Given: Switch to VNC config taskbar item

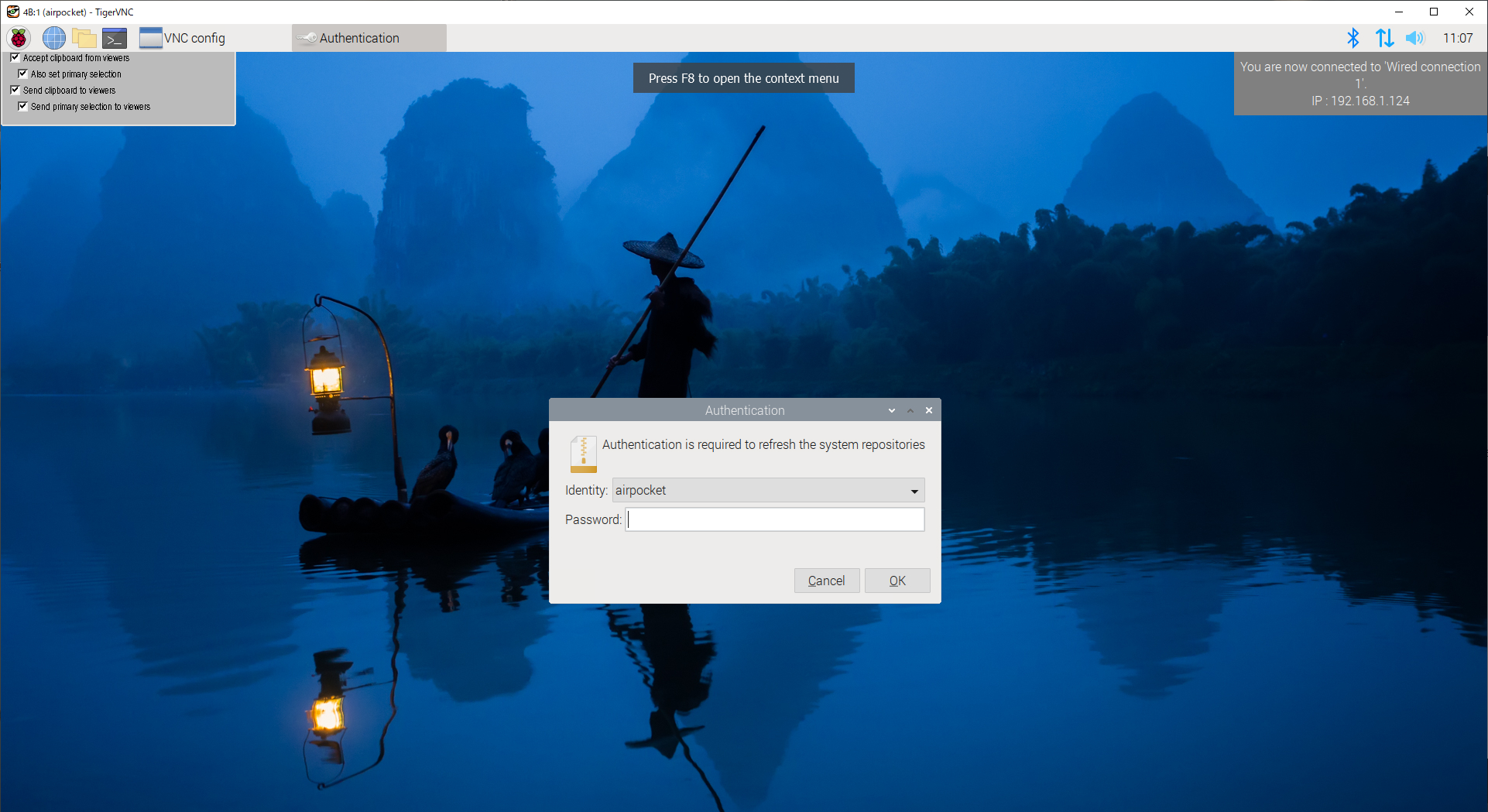Looking at the screenshot, I should pos(183,38).
